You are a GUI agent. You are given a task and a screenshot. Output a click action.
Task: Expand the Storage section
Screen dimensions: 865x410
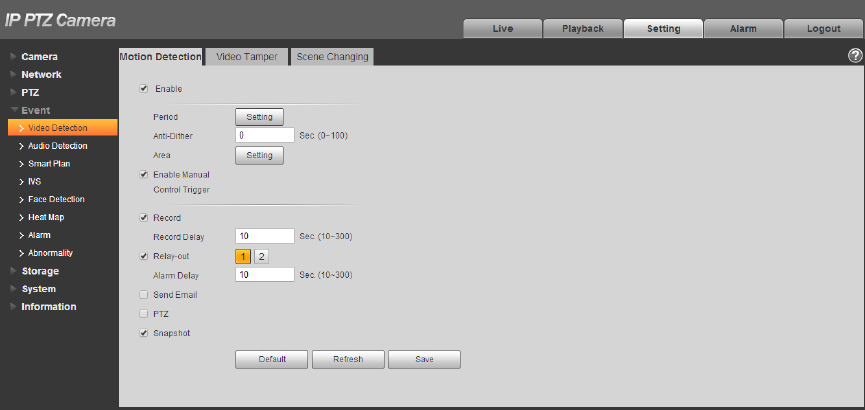(x=40, y=271)
